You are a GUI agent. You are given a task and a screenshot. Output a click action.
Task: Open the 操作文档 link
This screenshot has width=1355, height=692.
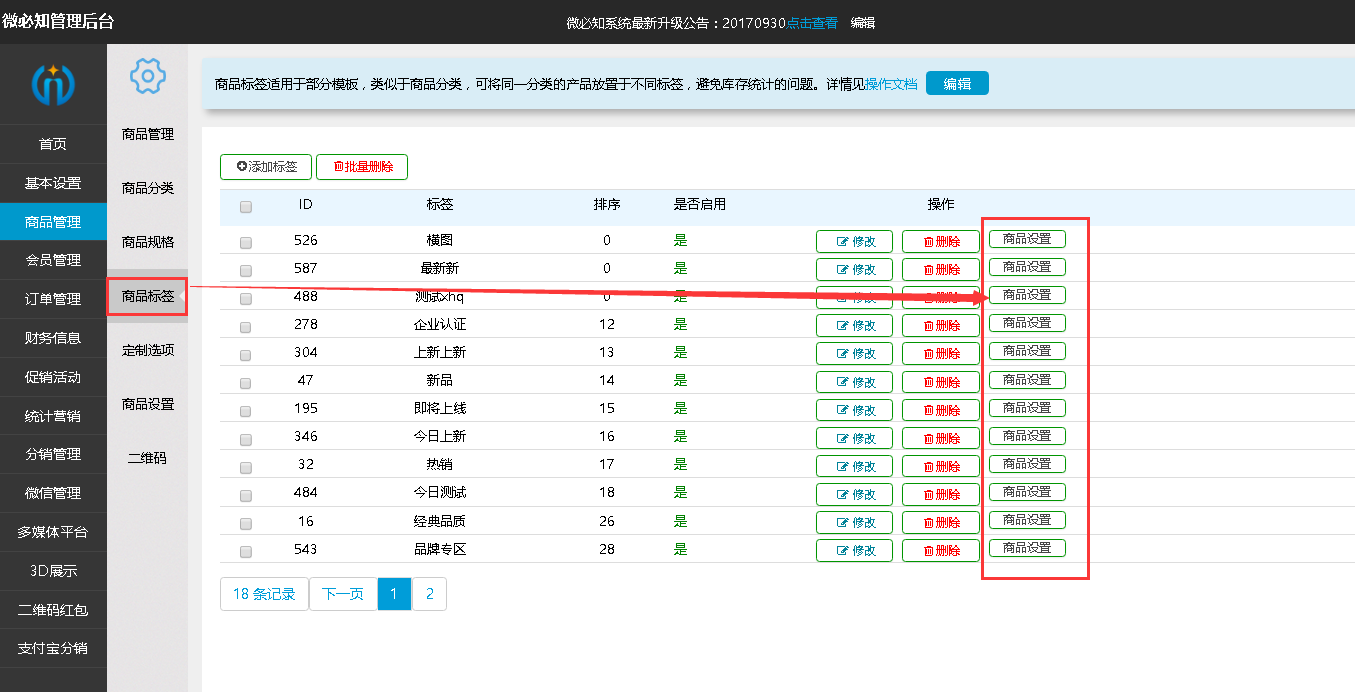(x=890, y=84)
